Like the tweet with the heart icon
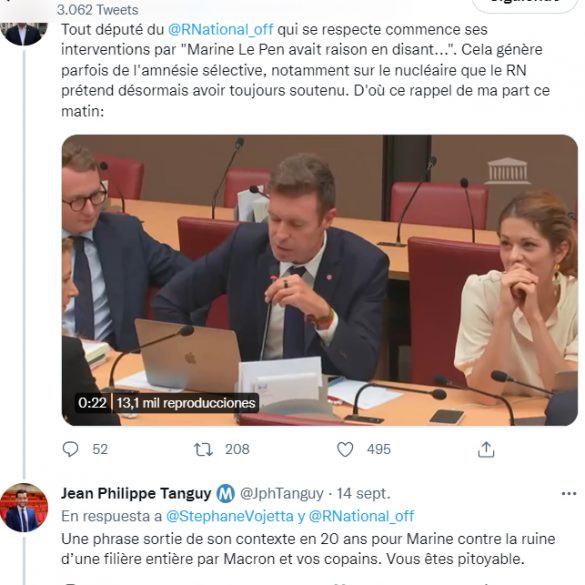The image size is (585, 585). [345, 450]
